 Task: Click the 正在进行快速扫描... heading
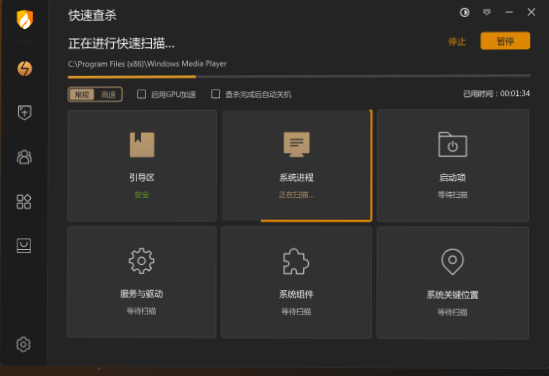point(121,43)
